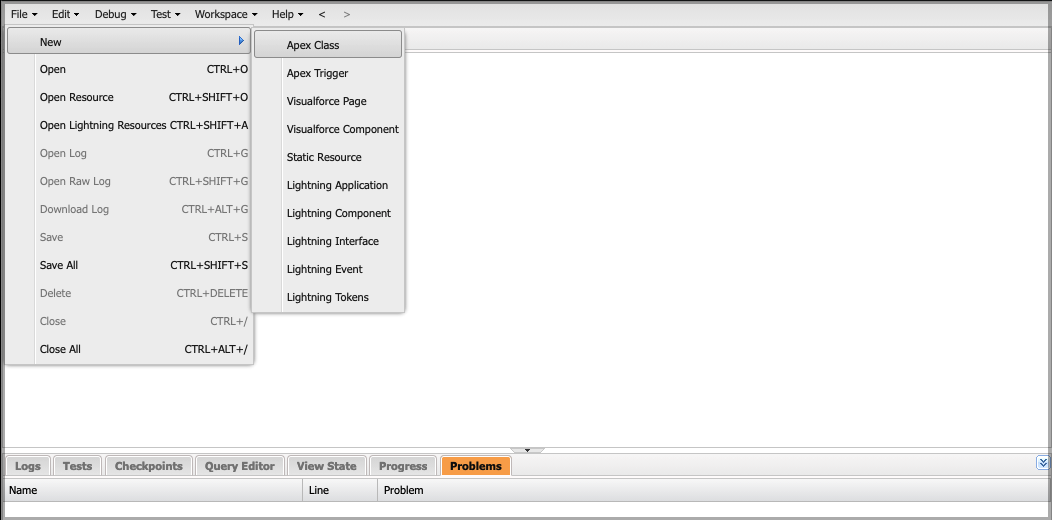Create a new Lightning Application
1052x520 pixels.
click(x=328, y=185)
